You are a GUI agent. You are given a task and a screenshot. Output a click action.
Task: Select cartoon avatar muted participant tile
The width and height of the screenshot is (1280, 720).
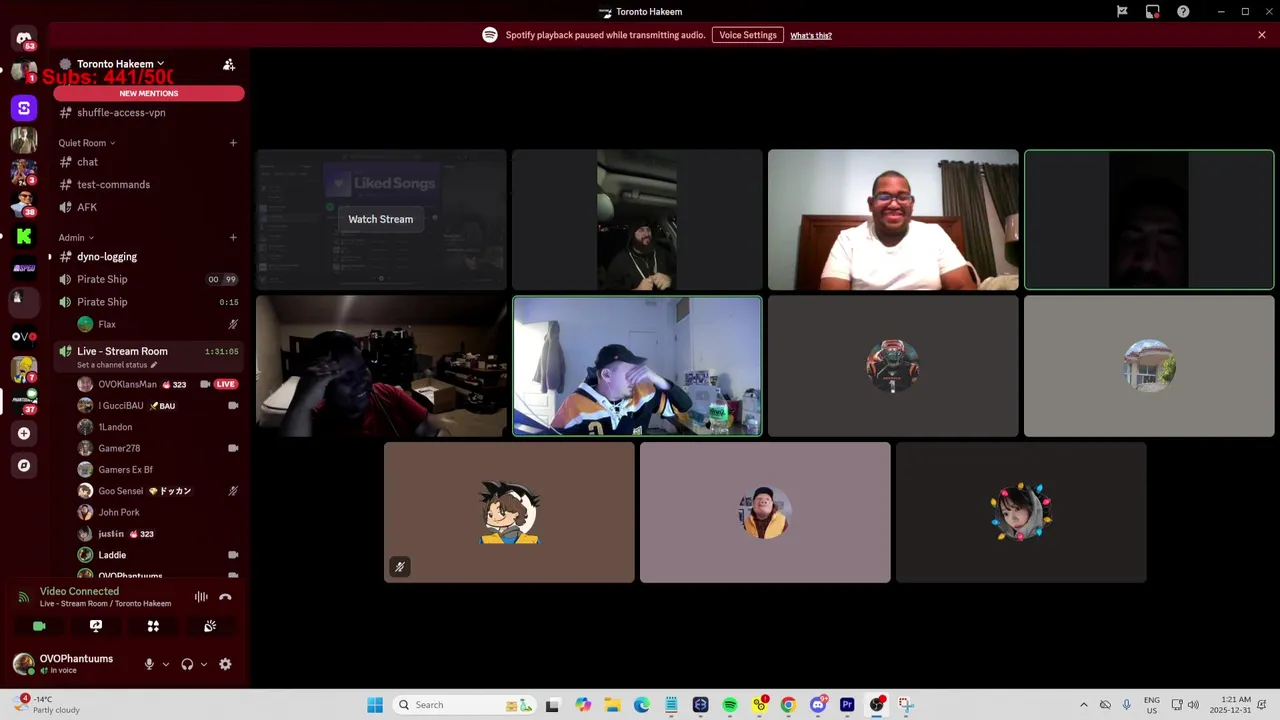(x=509, y=512)
